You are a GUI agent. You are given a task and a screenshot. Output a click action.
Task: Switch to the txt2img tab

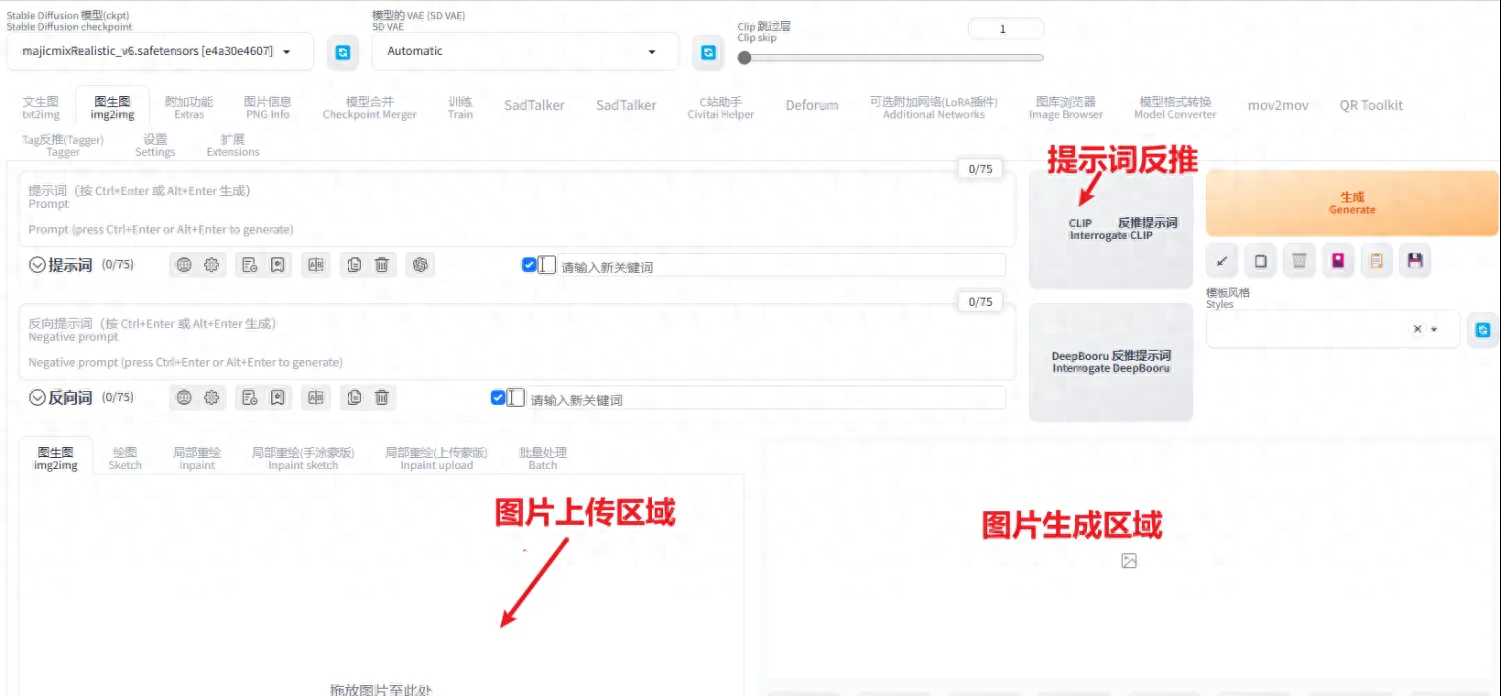[41, 107]
